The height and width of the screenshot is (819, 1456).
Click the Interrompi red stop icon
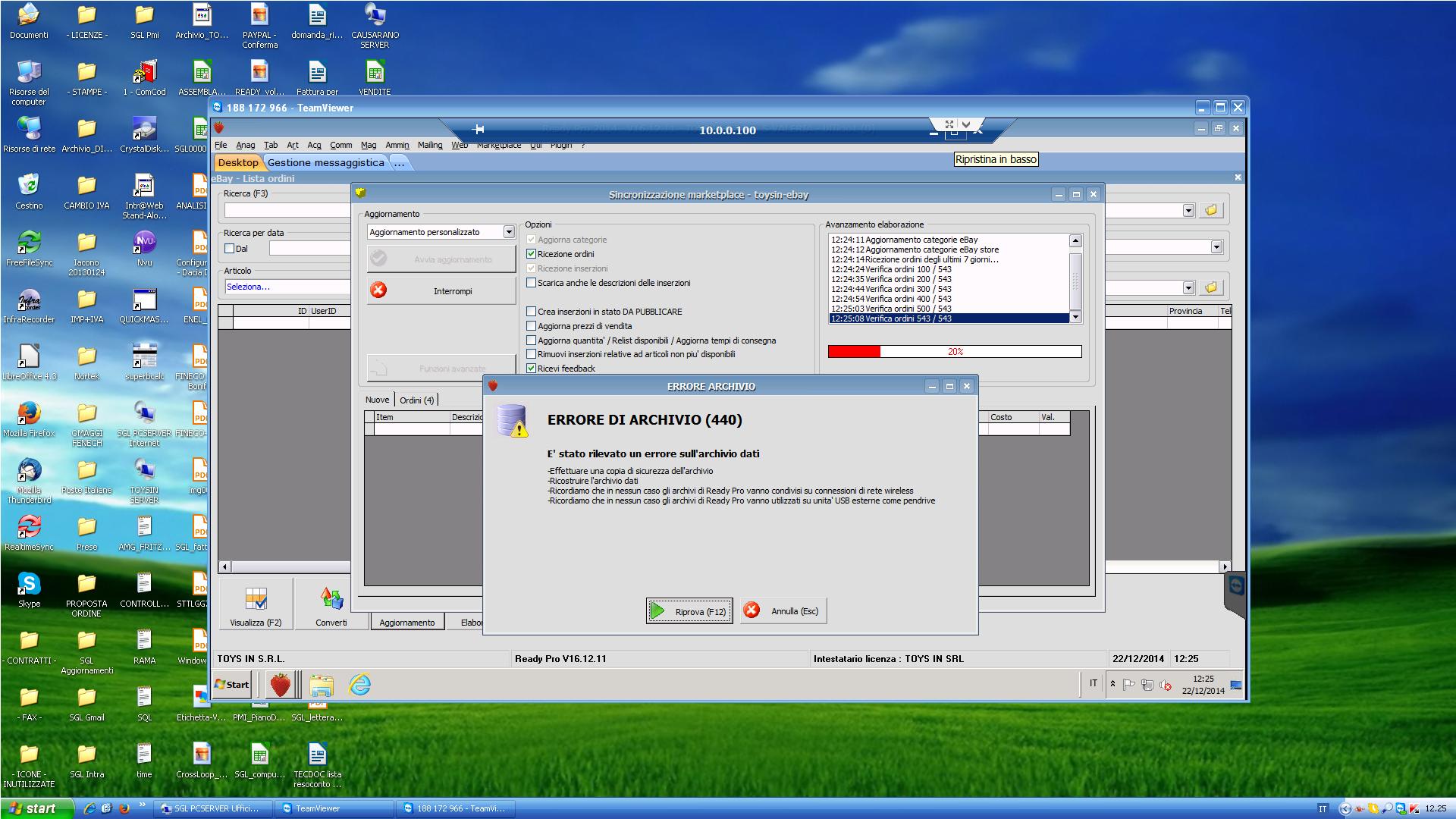point(378,290)
